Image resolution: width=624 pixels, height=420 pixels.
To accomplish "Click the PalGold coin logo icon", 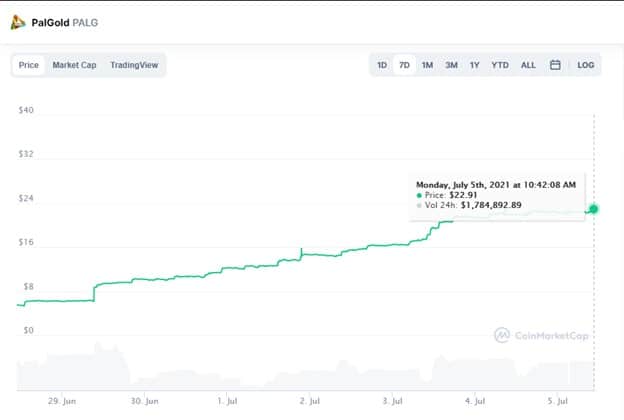I will (x=18, y=22).
